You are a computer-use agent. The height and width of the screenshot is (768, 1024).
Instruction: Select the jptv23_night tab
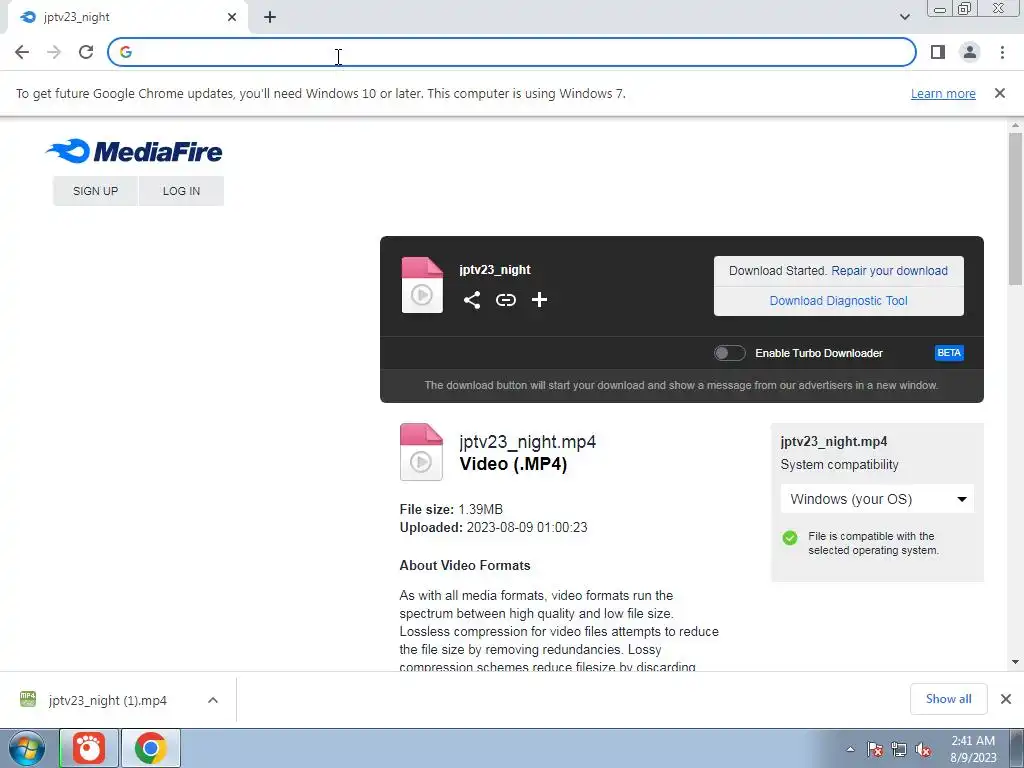click(127, 17)
